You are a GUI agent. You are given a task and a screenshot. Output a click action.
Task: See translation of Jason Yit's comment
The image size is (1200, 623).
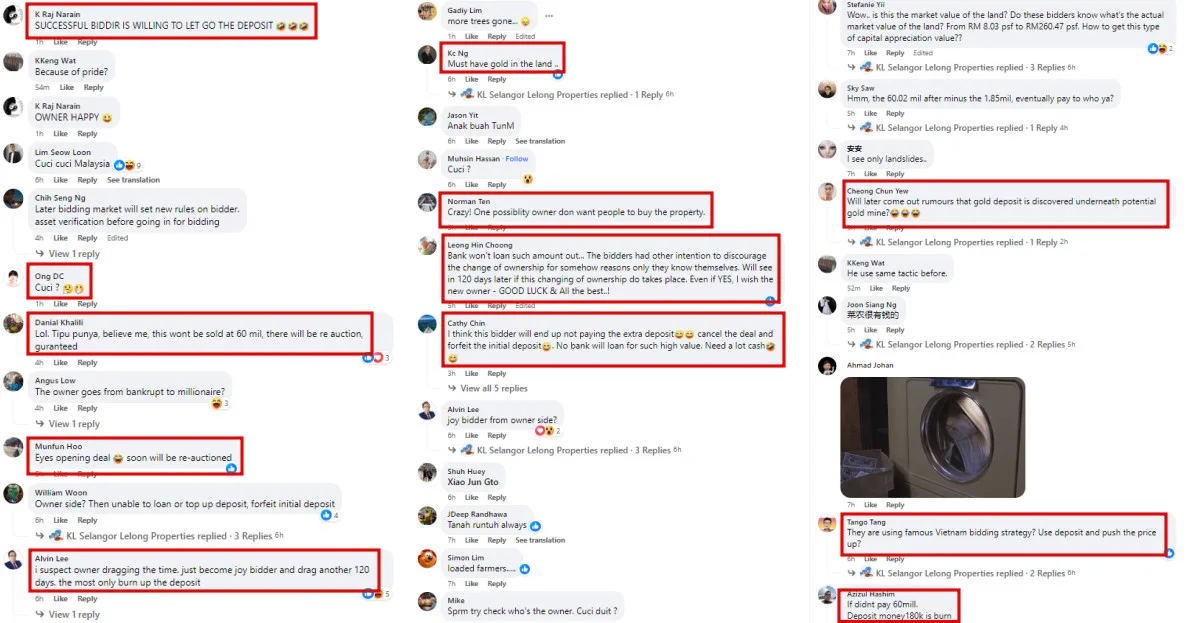click(540, 142)
